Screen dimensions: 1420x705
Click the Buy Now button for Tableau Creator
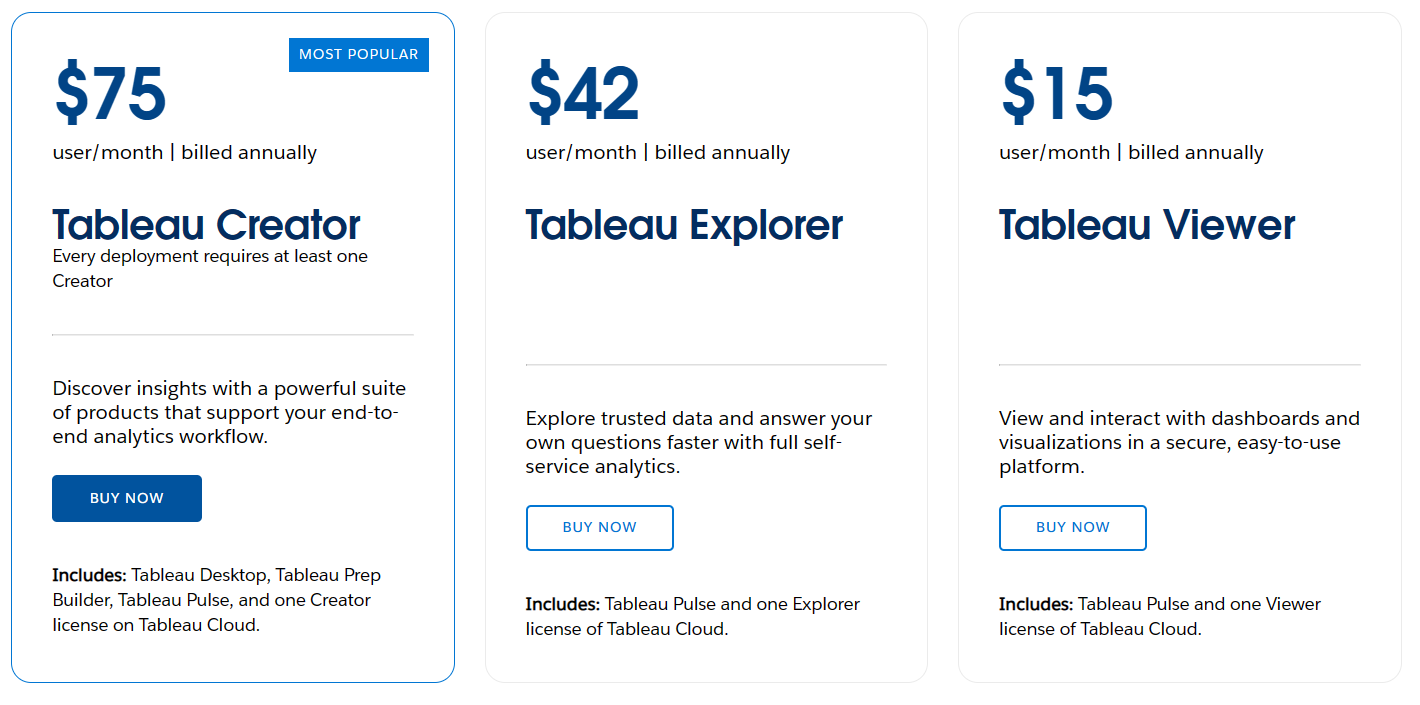coord(126,498)
